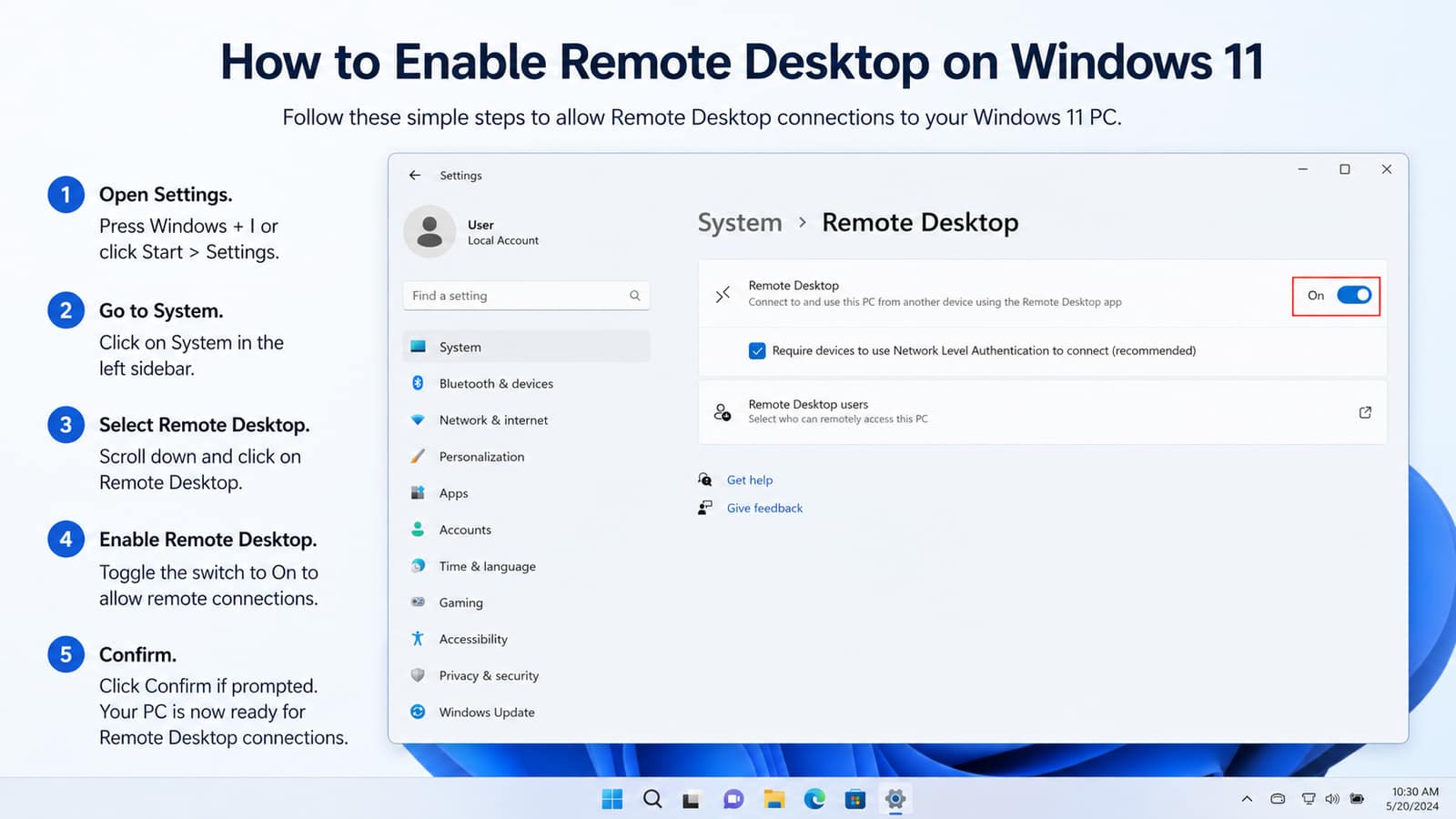Open Privacy & security settings
Screen dimensions: 1456x819
(x=526, y=675)
